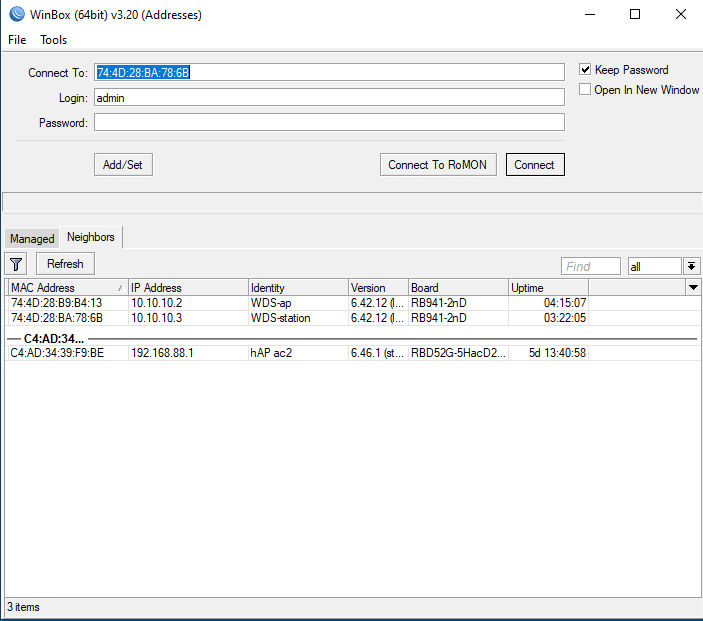This screenshot has height=621, width=703.
Task: Click the WinBox application logo icon
Action: click(17, 14)
